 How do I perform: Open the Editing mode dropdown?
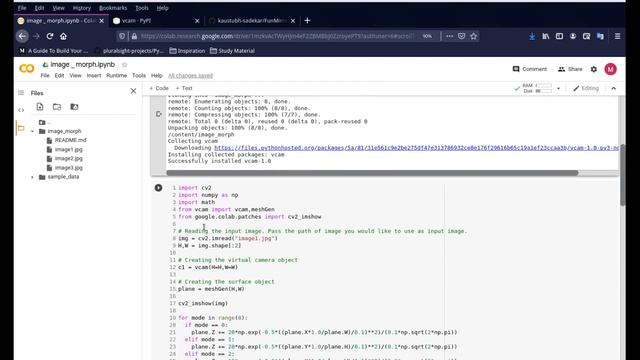tap(586, 88)
